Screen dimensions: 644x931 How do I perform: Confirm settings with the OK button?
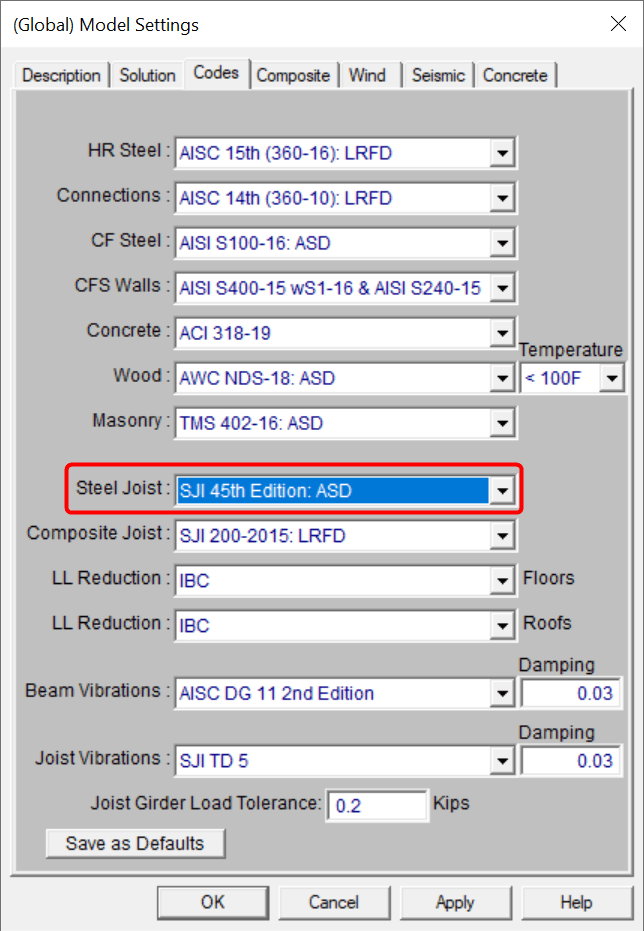pyautogui.click(x=212, y=902)
